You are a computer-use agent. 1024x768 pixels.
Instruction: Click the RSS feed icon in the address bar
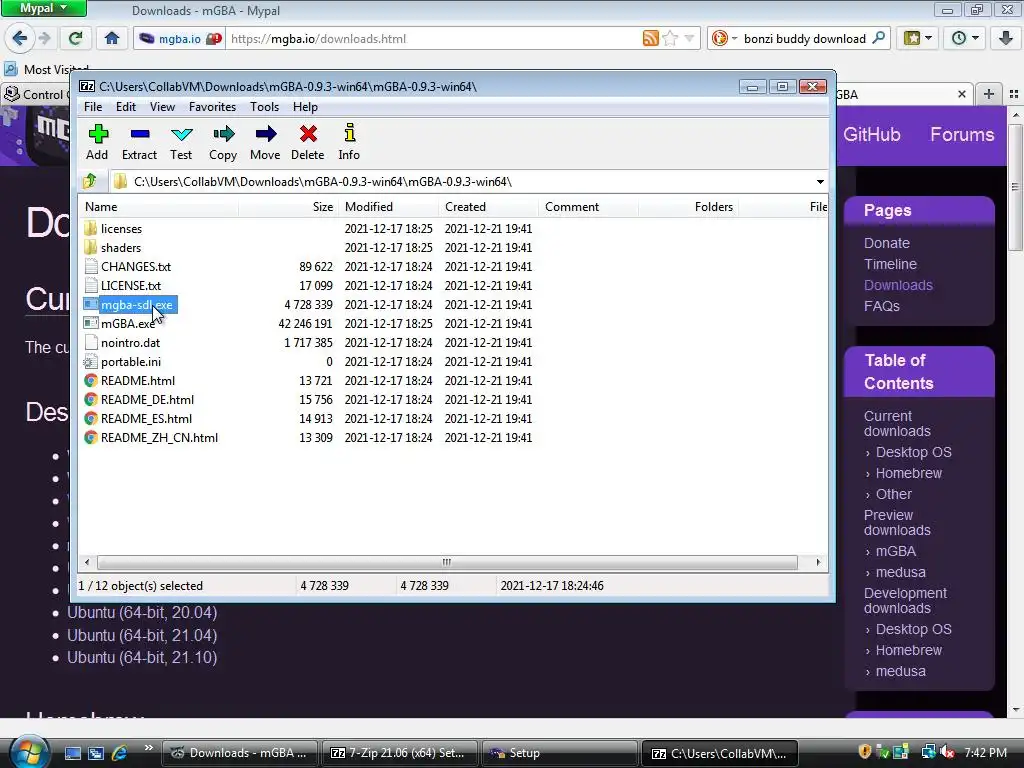pyautogui.click(x=650, y=39)
